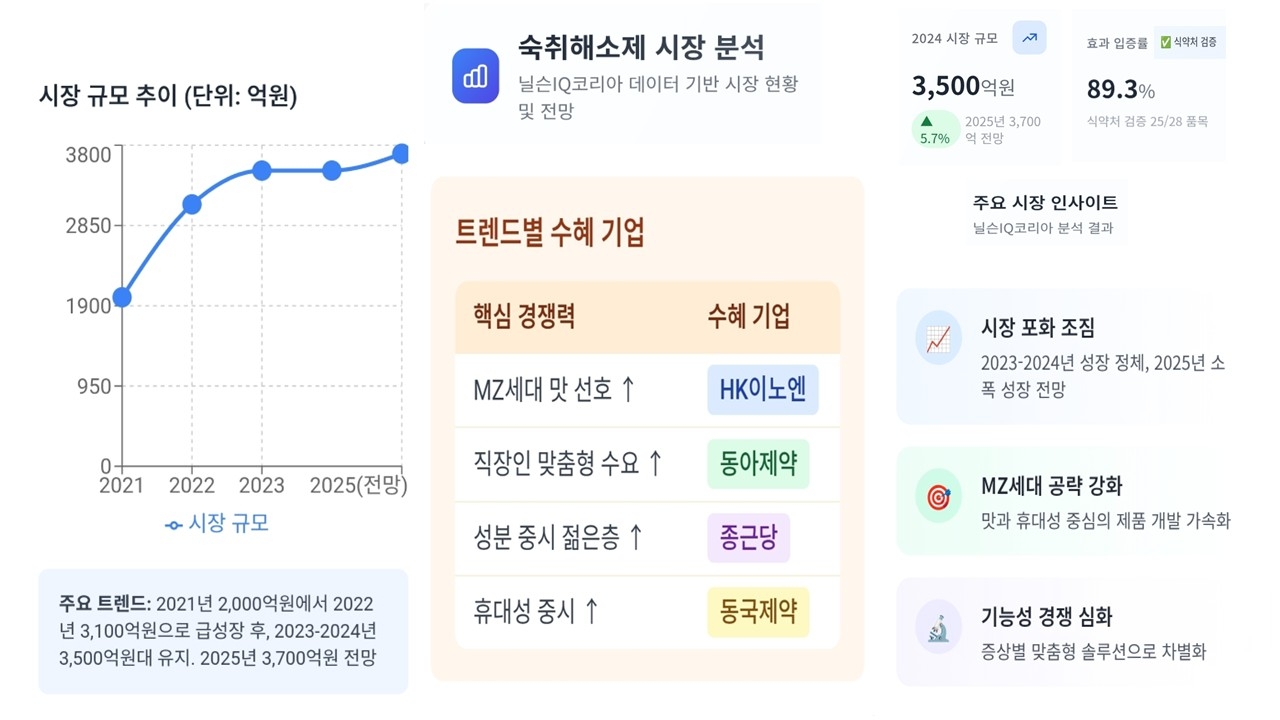
Task: Click the 핵심 경쟁력 column header
Action: coord(524,317)
